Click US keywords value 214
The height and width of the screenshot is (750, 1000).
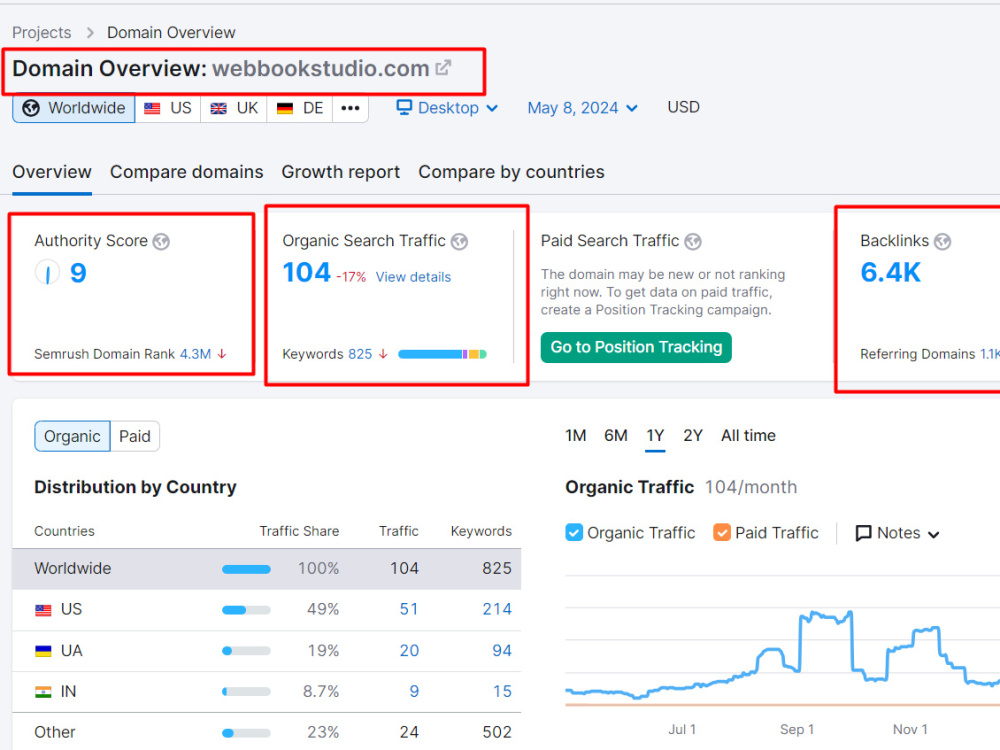point(497,610)
